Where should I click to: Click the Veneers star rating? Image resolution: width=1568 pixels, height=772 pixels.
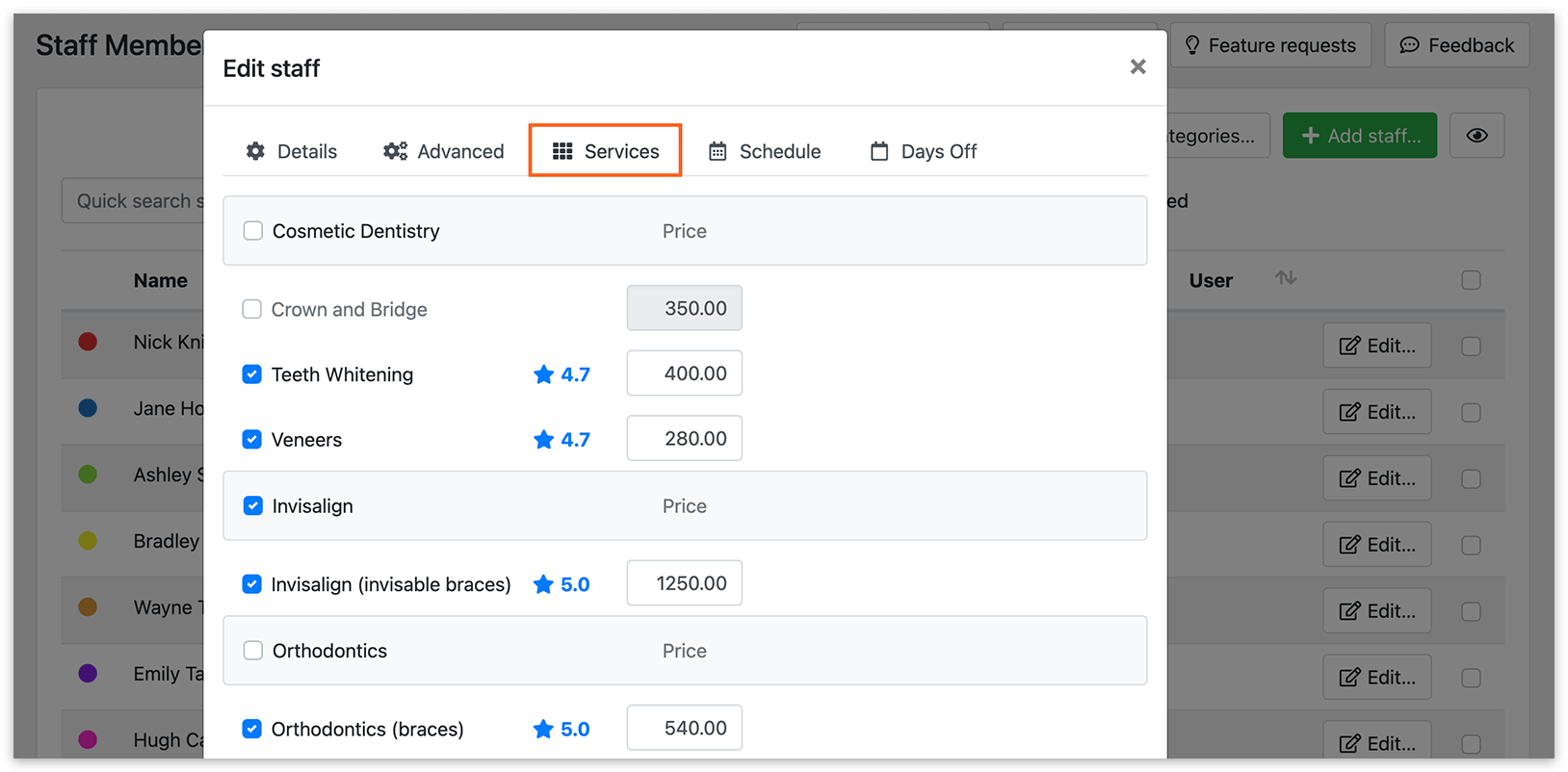(x=562, y=440)
